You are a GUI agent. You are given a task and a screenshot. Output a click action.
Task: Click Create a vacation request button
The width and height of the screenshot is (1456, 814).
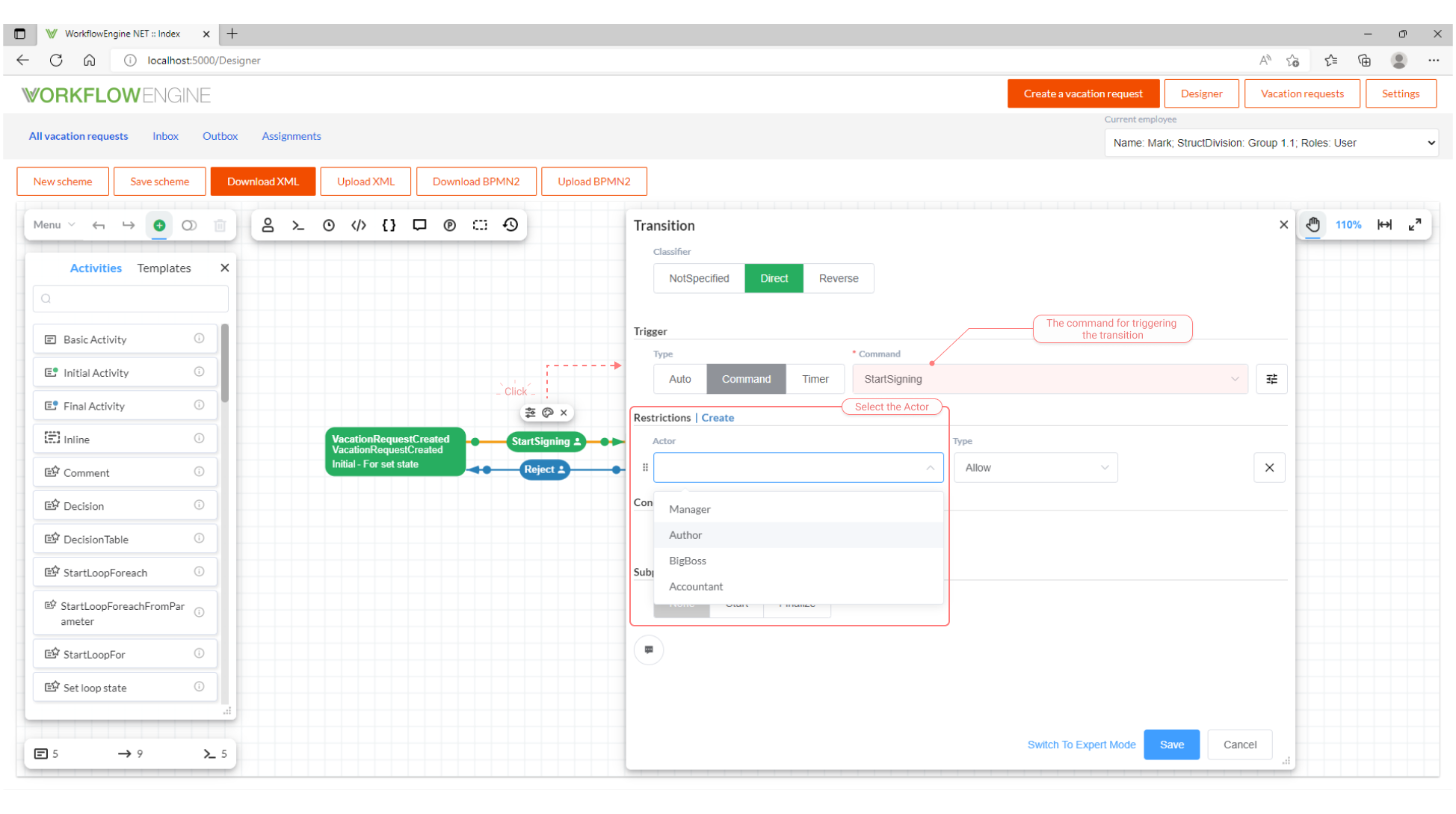1083,93
